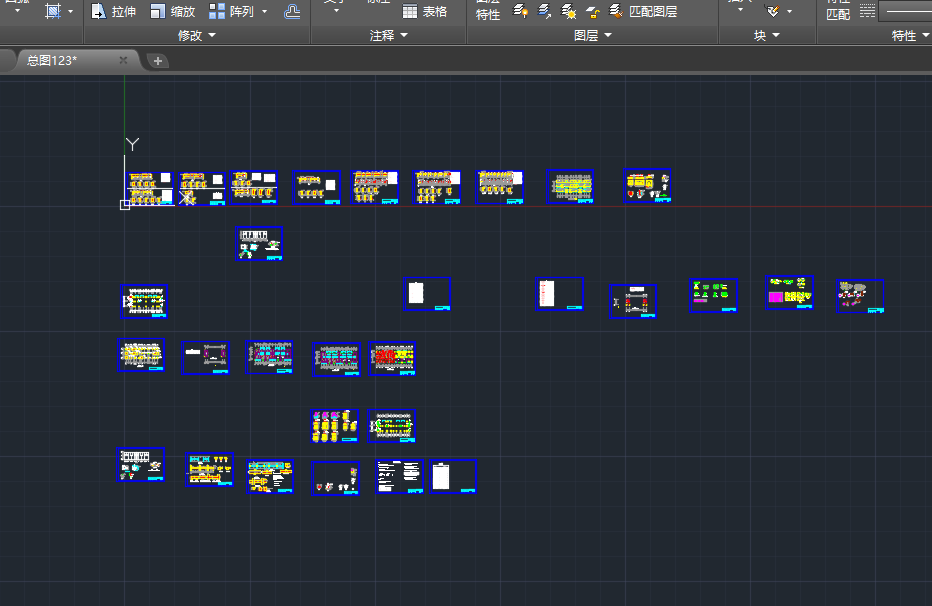
Task: Select the red-filled floor plan sheet frame
Action: pos(392,358)
